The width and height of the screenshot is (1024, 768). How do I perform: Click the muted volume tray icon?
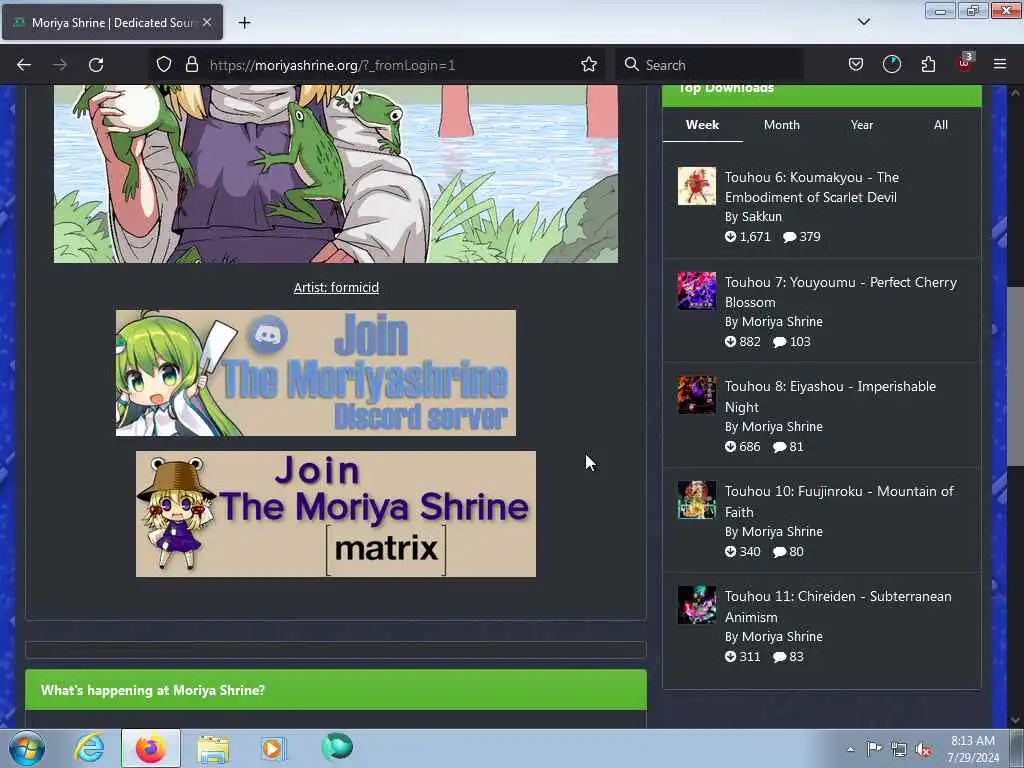click(923, 749)
